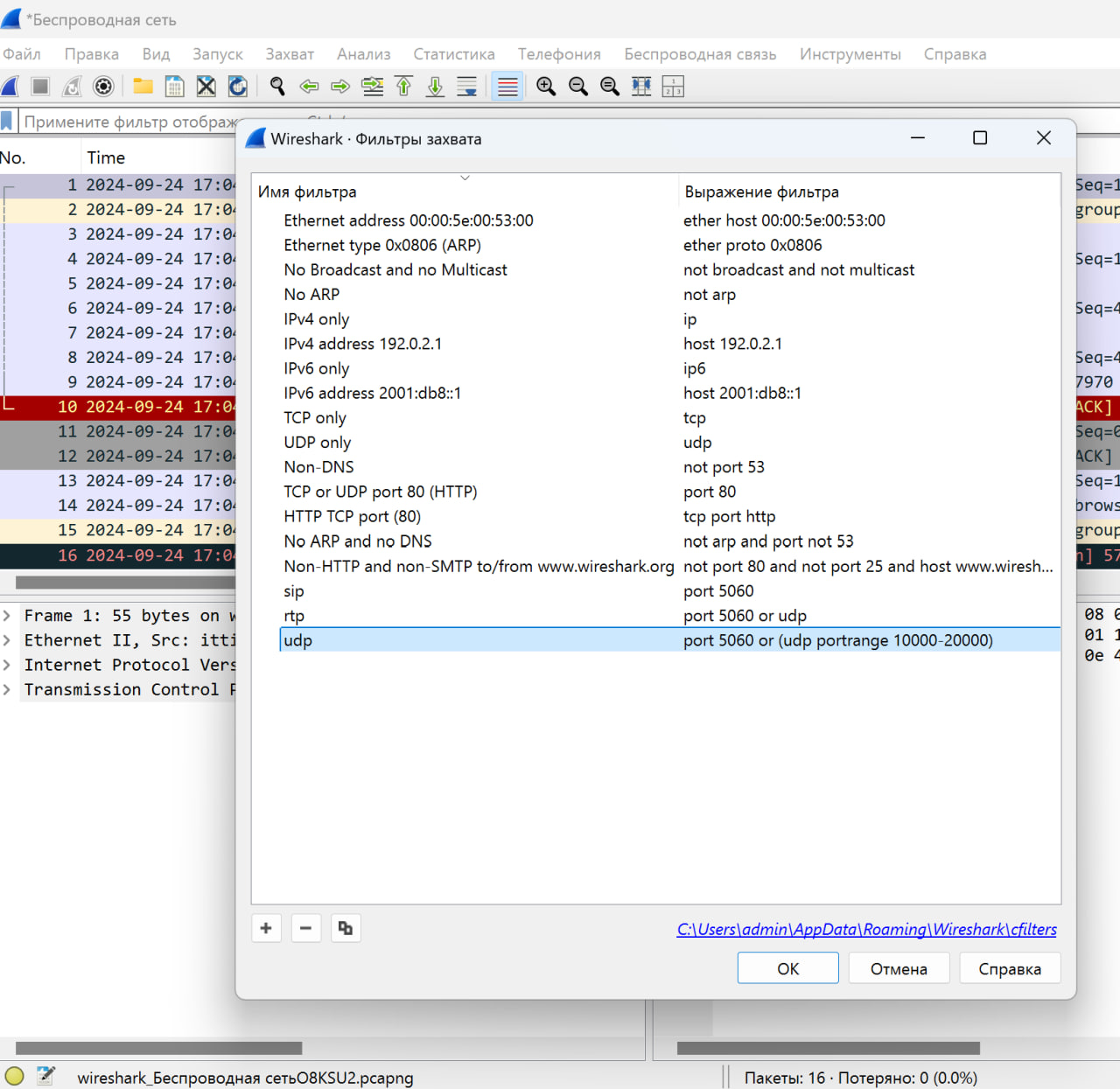Toggle auto-scroll during live capture icon

[x=466, y=86]
